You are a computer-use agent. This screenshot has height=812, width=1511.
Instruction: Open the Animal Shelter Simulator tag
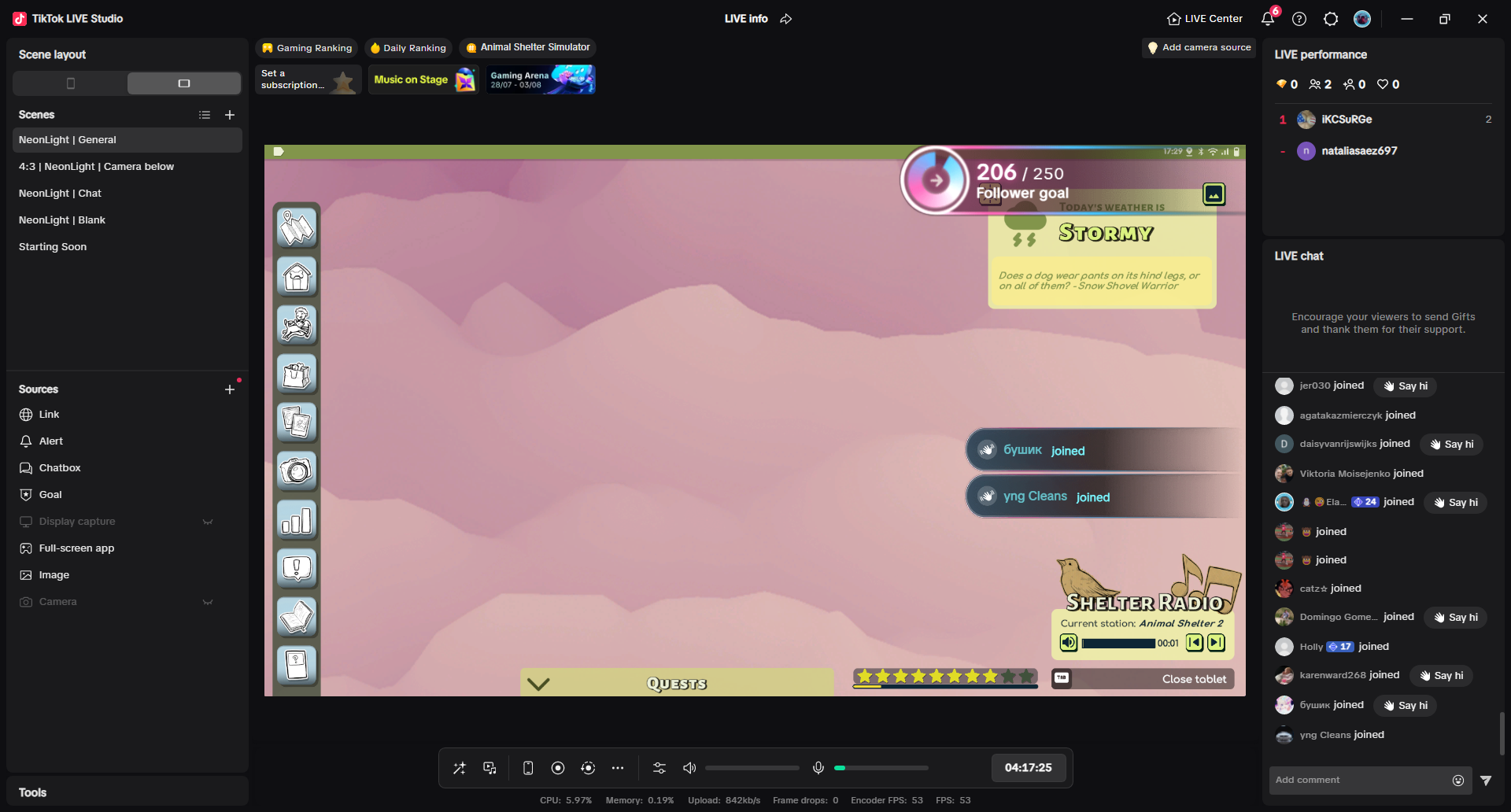527,48
